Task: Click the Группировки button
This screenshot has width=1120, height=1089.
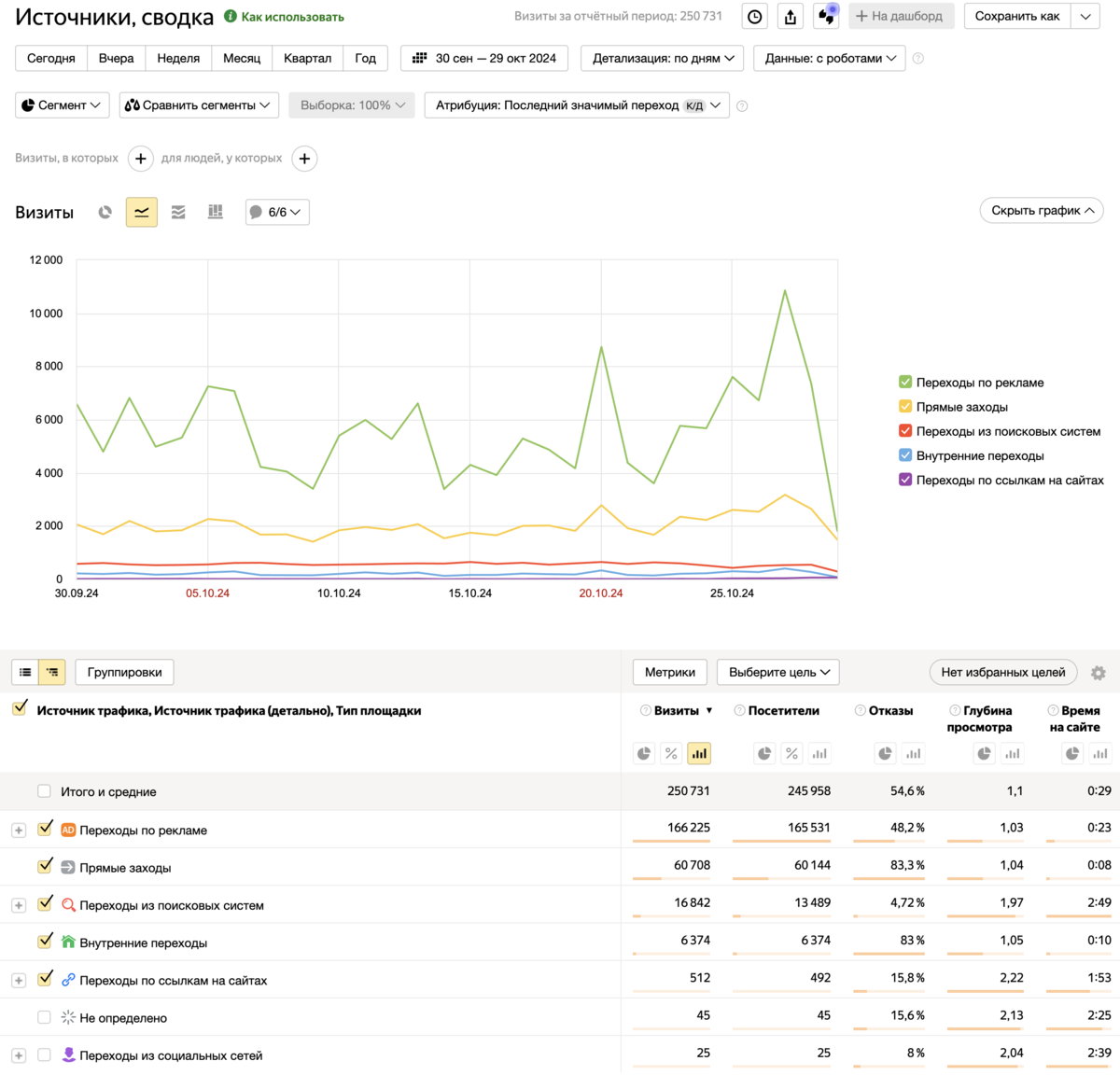Action: click(125, 672)
